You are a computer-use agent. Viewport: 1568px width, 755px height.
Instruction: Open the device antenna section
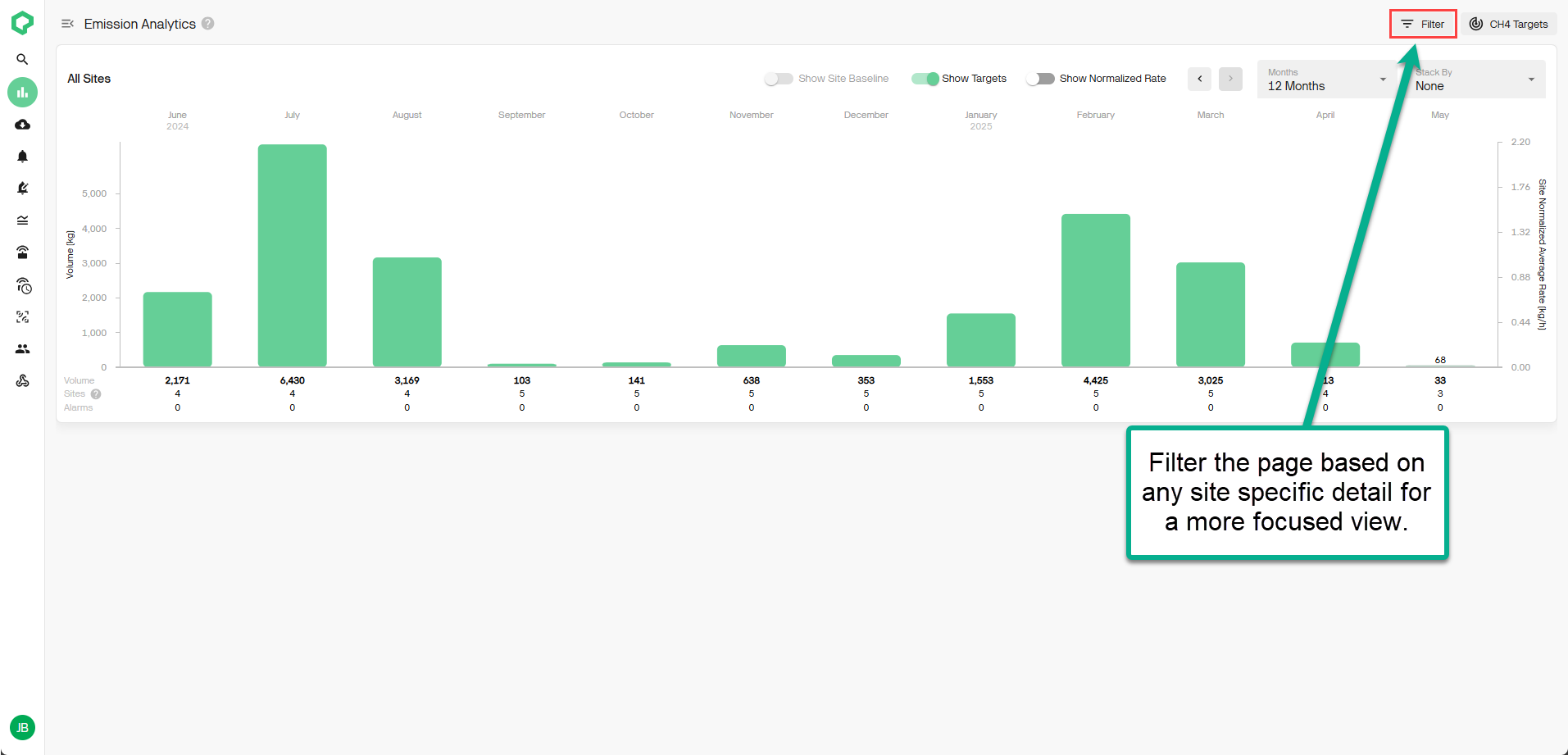point(22,252)
